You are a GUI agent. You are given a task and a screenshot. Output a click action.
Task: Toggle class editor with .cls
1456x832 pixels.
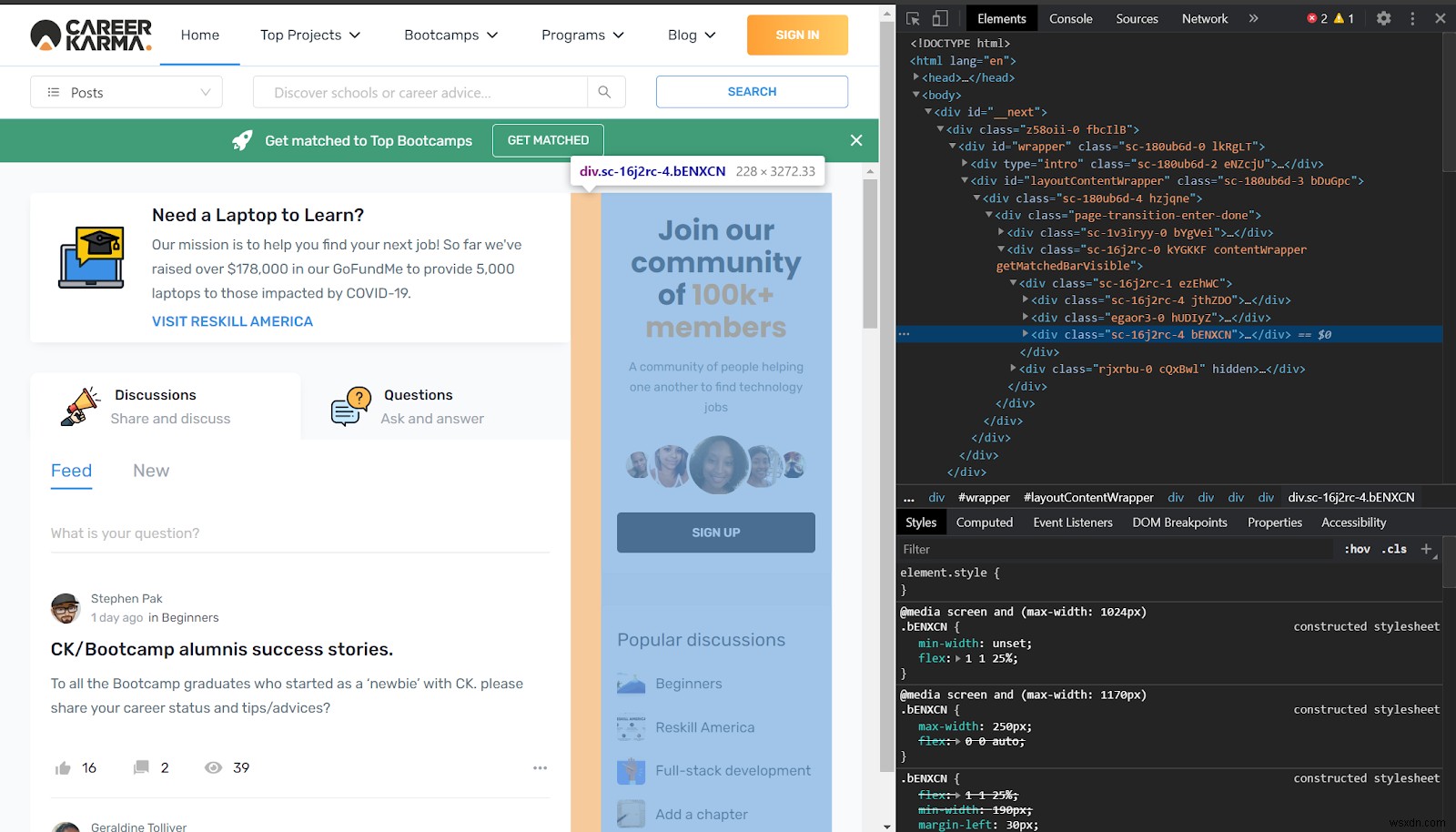point(1393,549)
